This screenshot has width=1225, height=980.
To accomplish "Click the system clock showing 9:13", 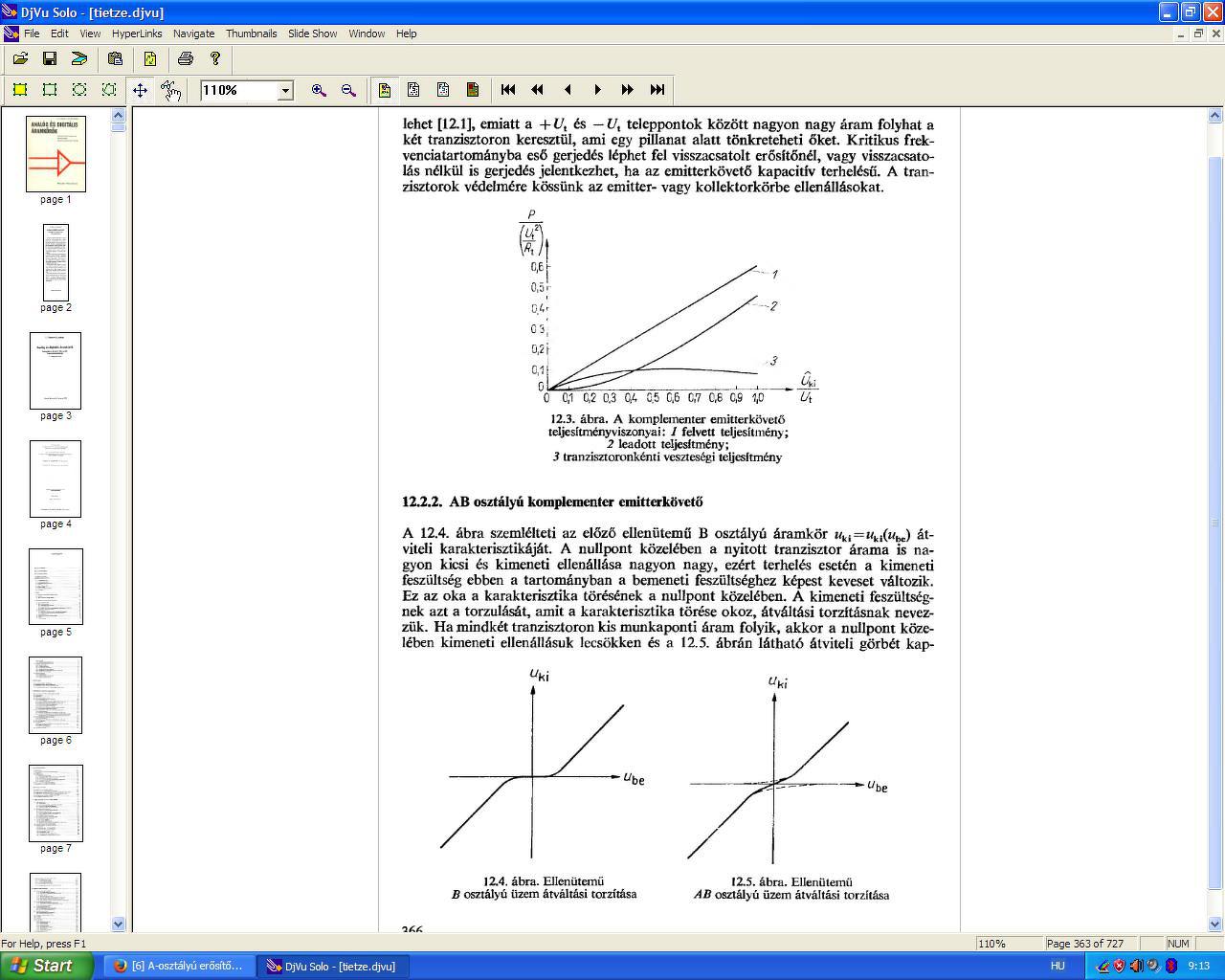I will [1198, 966].
